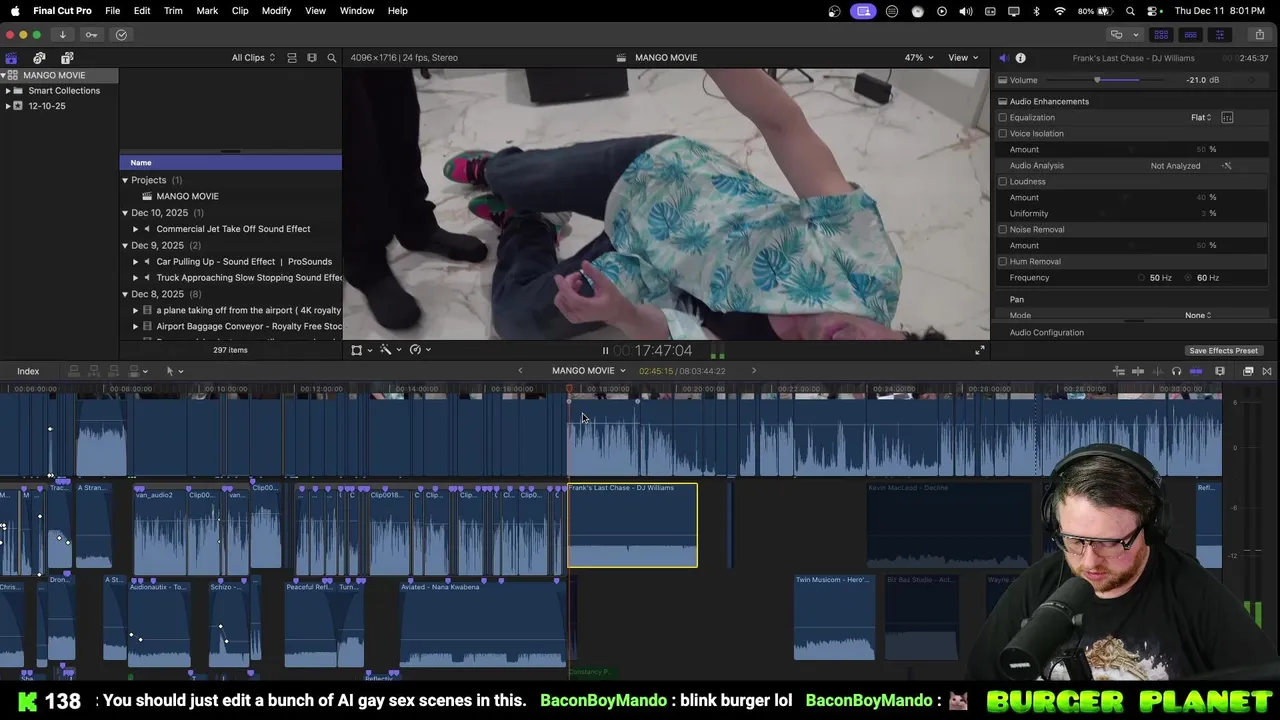Toggle clip grouping list view icon

[x=292, y=58]
